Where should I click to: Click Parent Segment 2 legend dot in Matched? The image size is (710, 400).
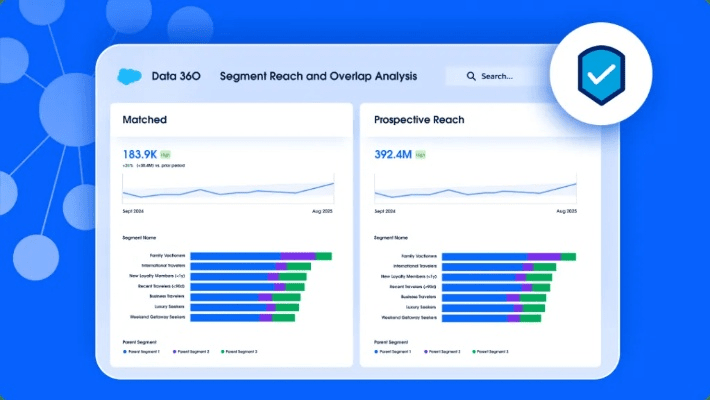coord(175,352)
